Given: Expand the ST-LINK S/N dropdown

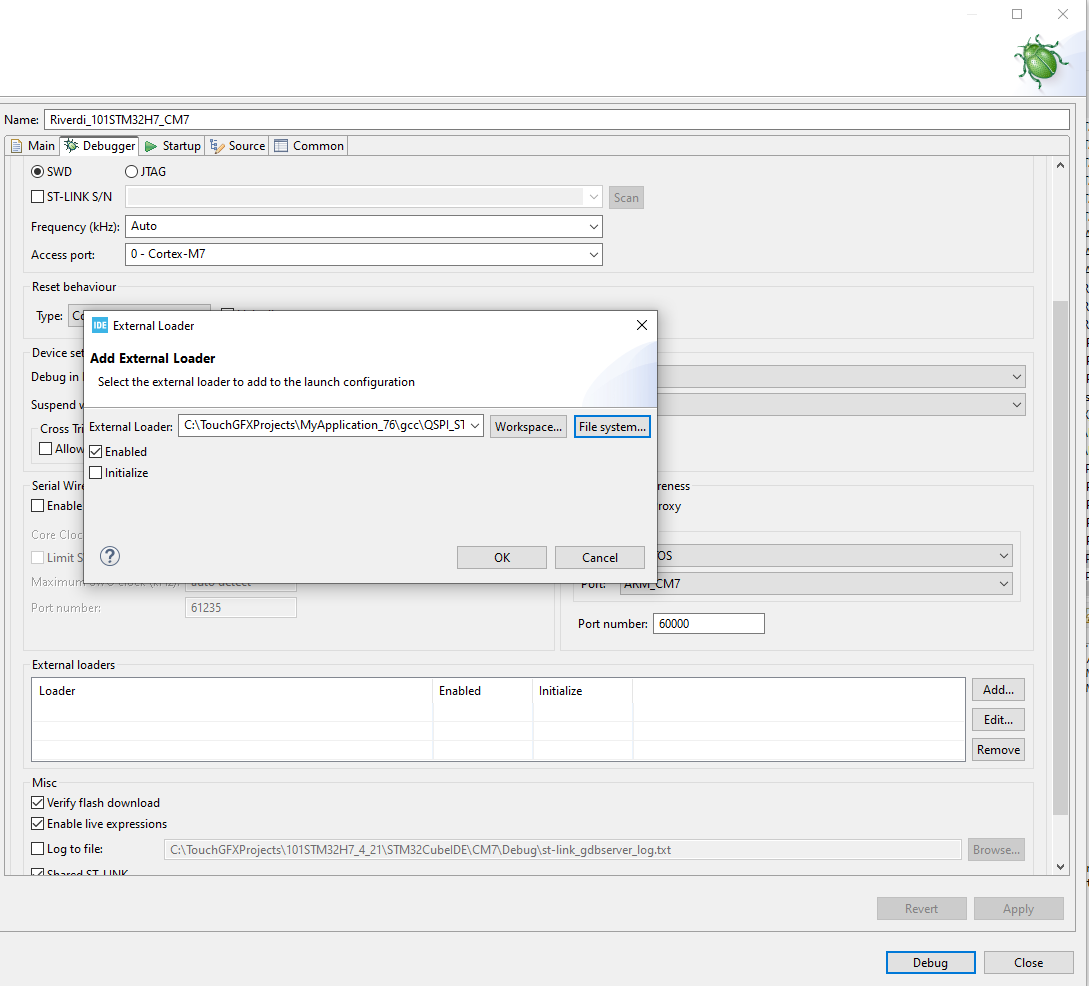Looking at the screenshot, I should point(594,197).
